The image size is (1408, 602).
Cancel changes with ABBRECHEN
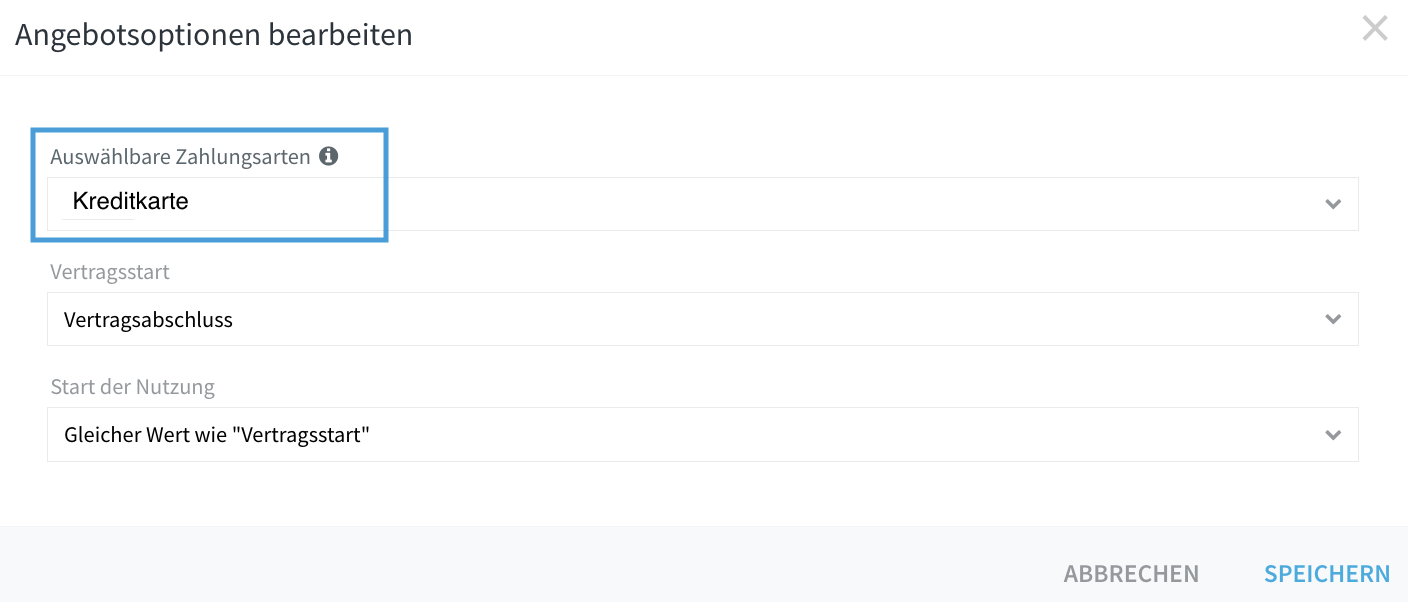pos(1131,574)
